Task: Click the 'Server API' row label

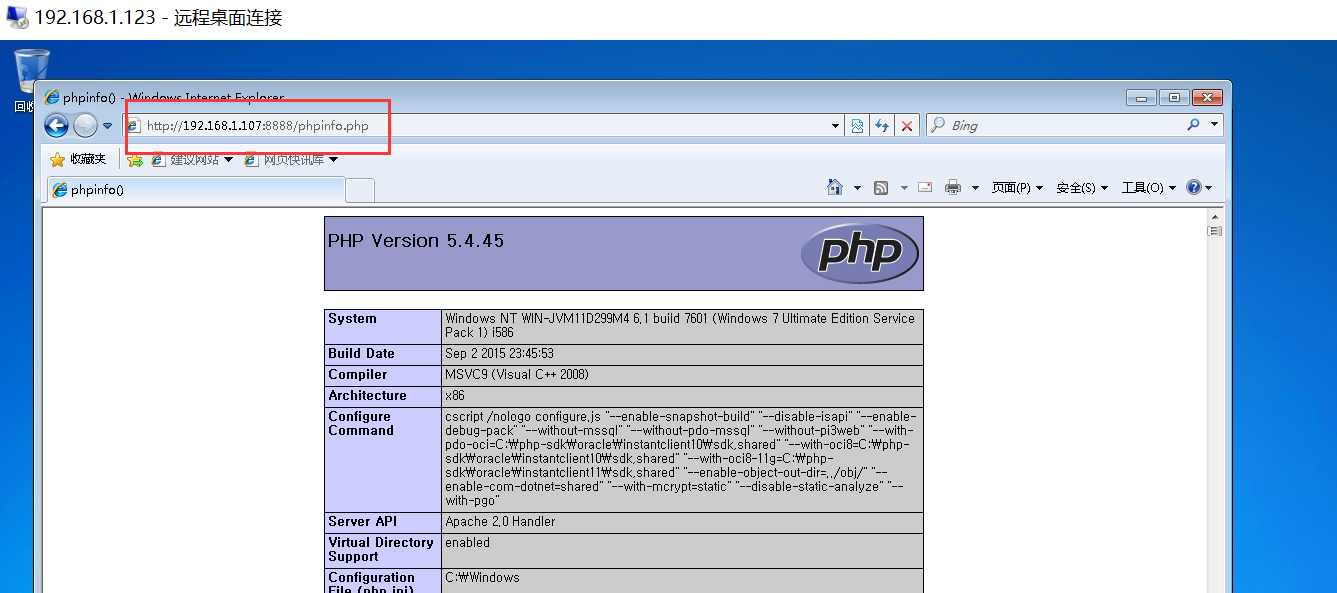Action: (362, 522)
